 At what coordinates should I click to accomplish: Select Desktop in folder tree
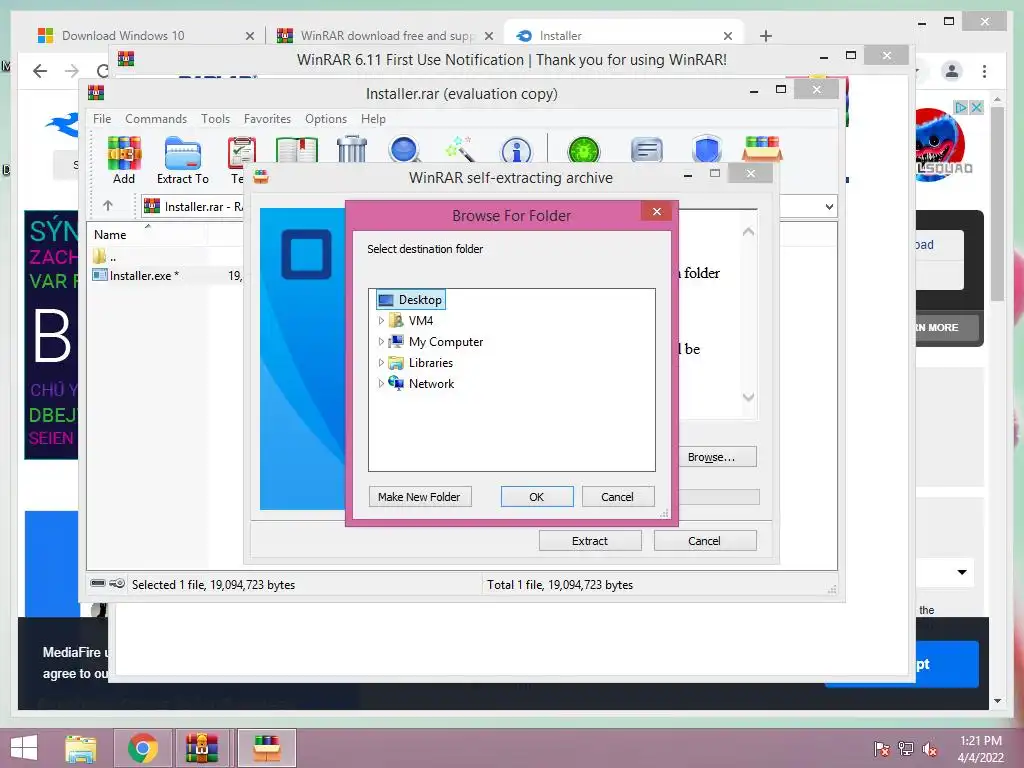click(x=411, y=300)
